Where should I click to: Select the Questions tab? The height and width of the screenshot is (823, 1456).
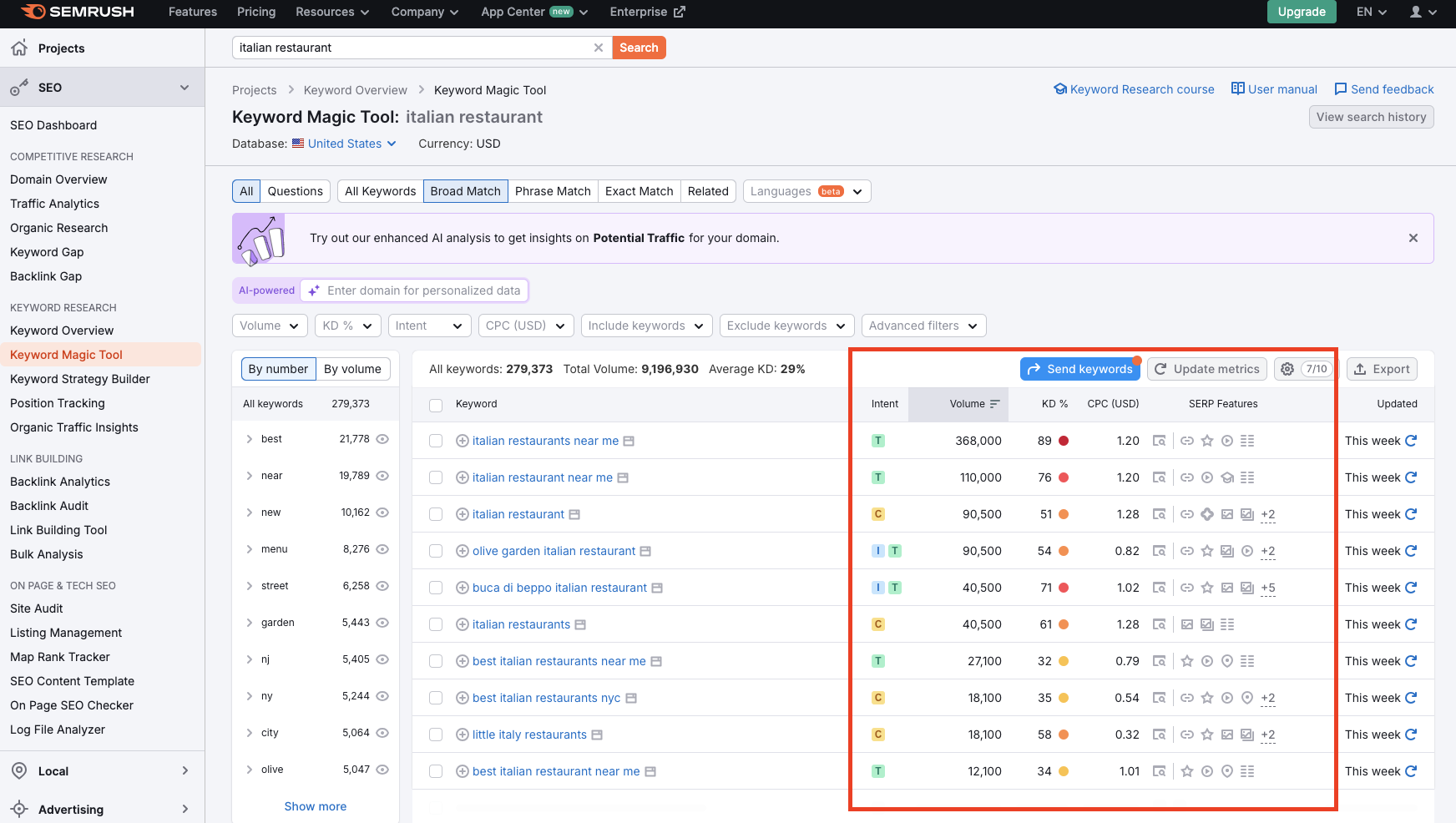coord(296,191)
